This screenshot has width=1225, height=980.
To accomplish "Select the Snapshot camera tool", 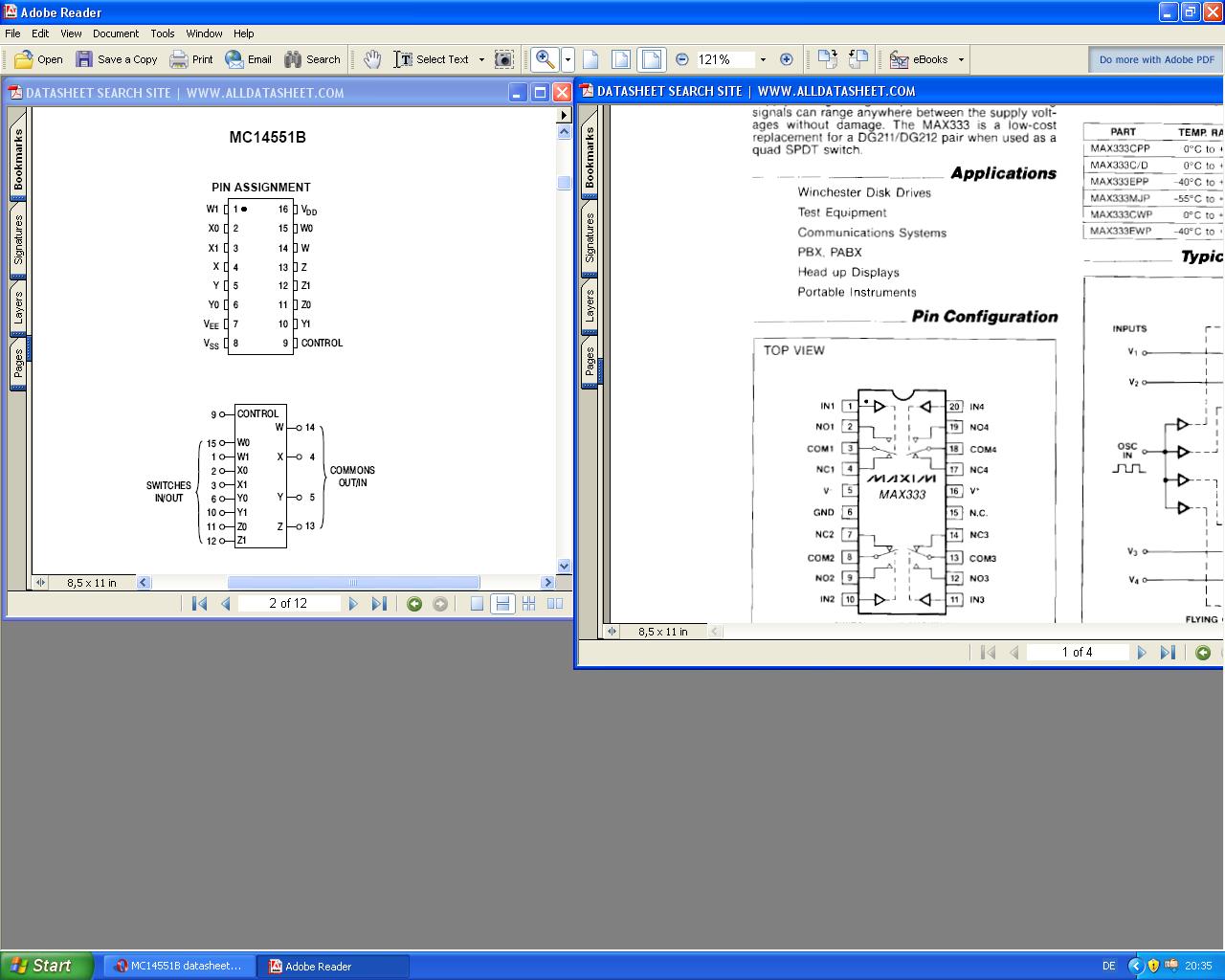I will click(503, 59).
